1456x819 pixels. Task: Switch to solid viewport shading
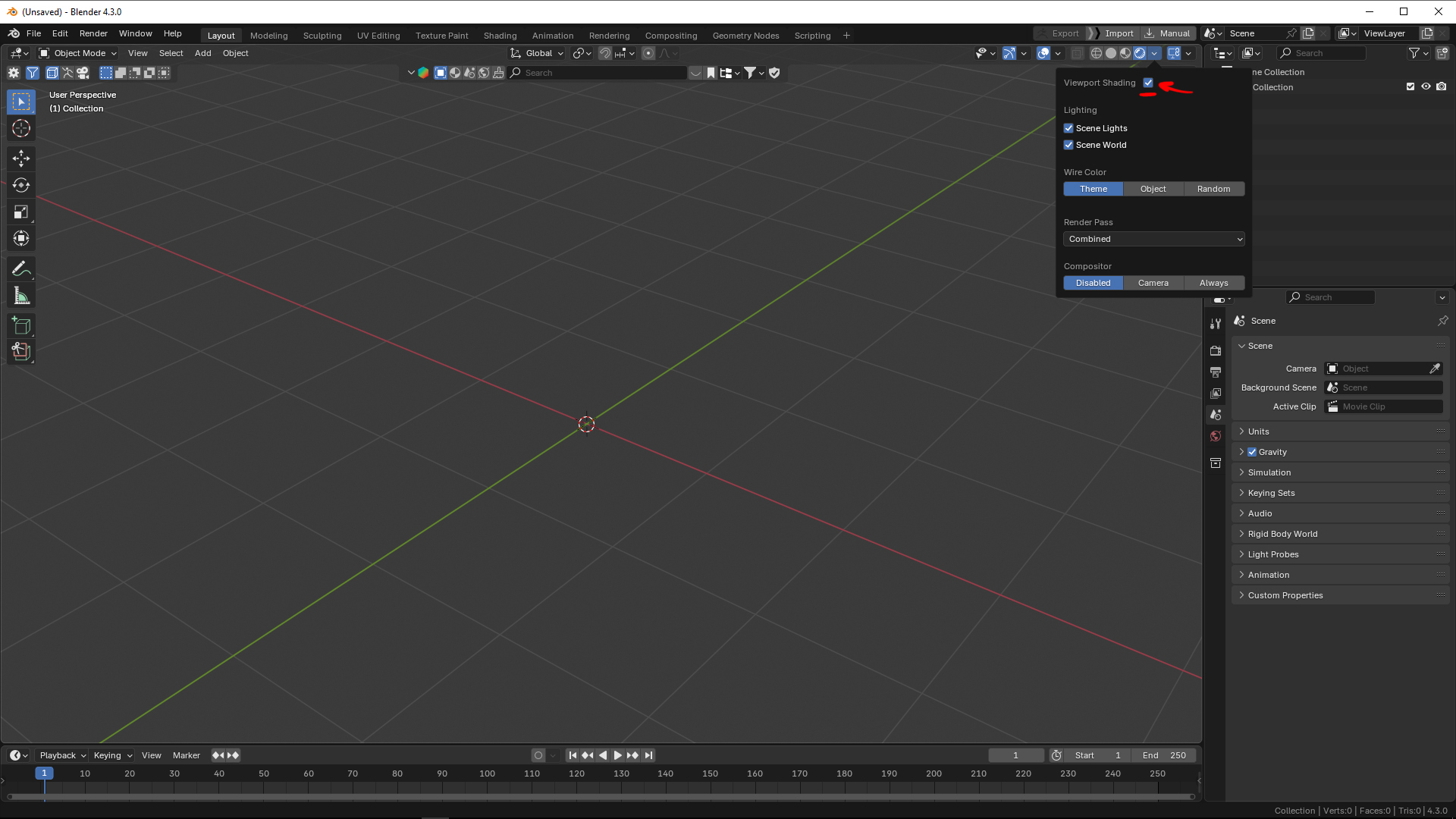(x=1111, y=53)
